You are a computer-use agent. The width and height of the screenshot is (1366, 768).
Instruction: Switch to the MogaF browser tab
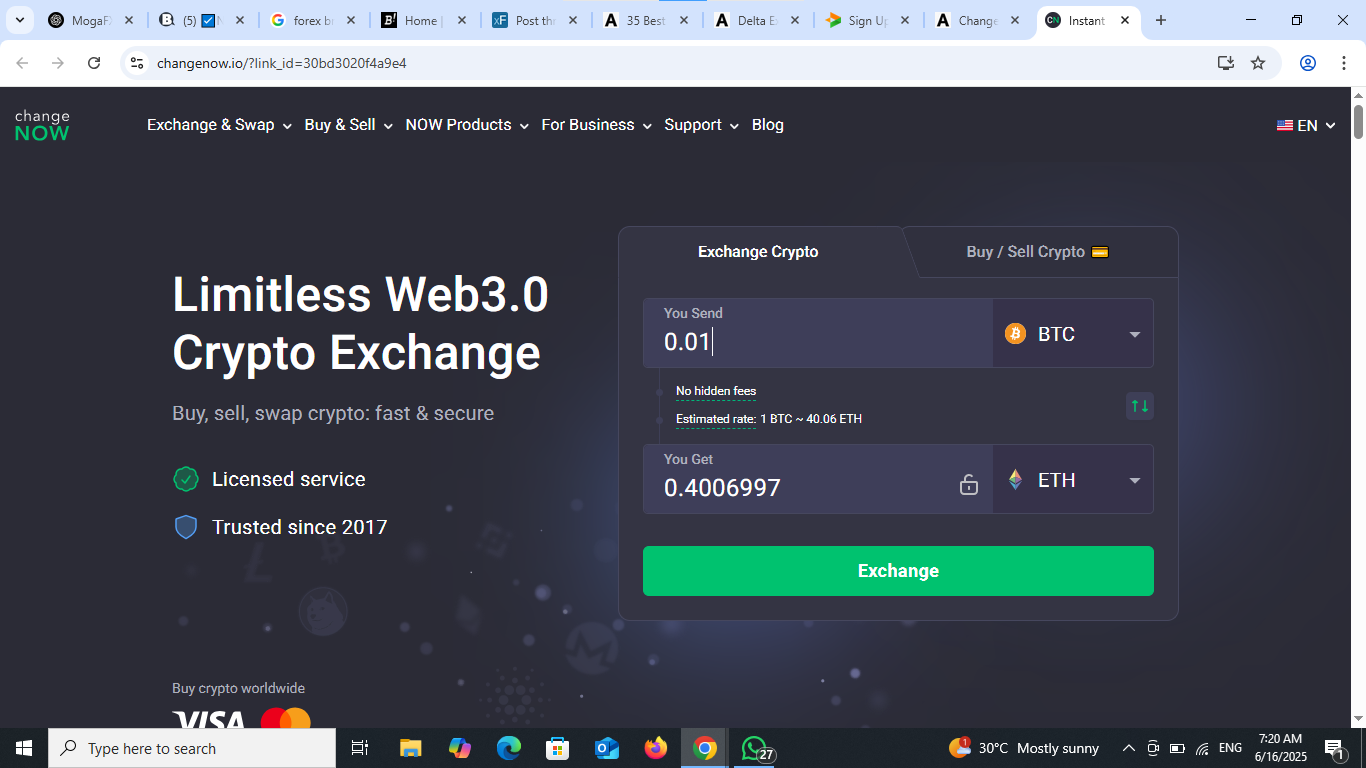pyautogui.click(x=90, y=20)
